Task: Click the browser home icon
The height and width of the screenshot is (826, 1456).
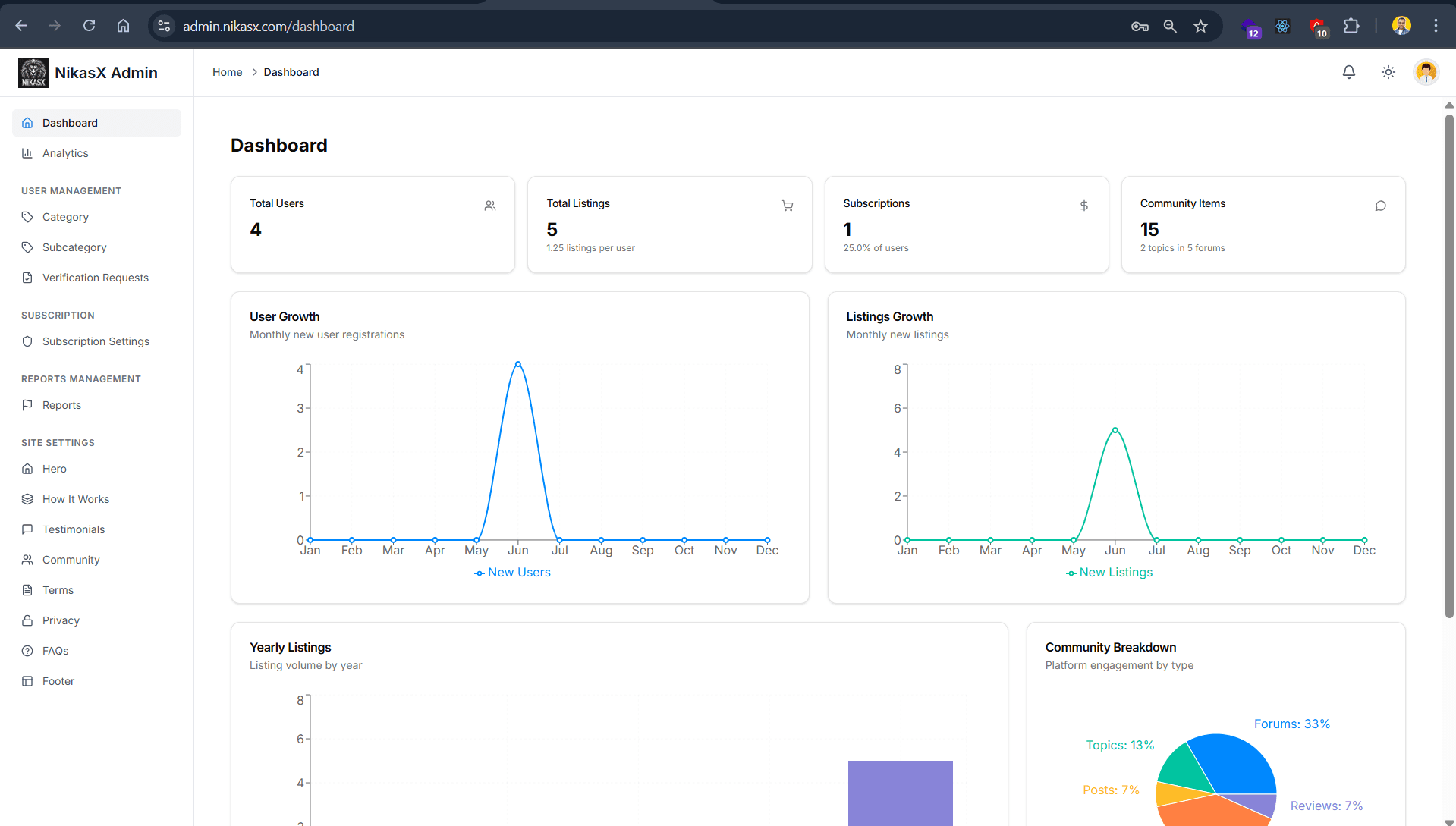Action: click(x=123, y=26)
